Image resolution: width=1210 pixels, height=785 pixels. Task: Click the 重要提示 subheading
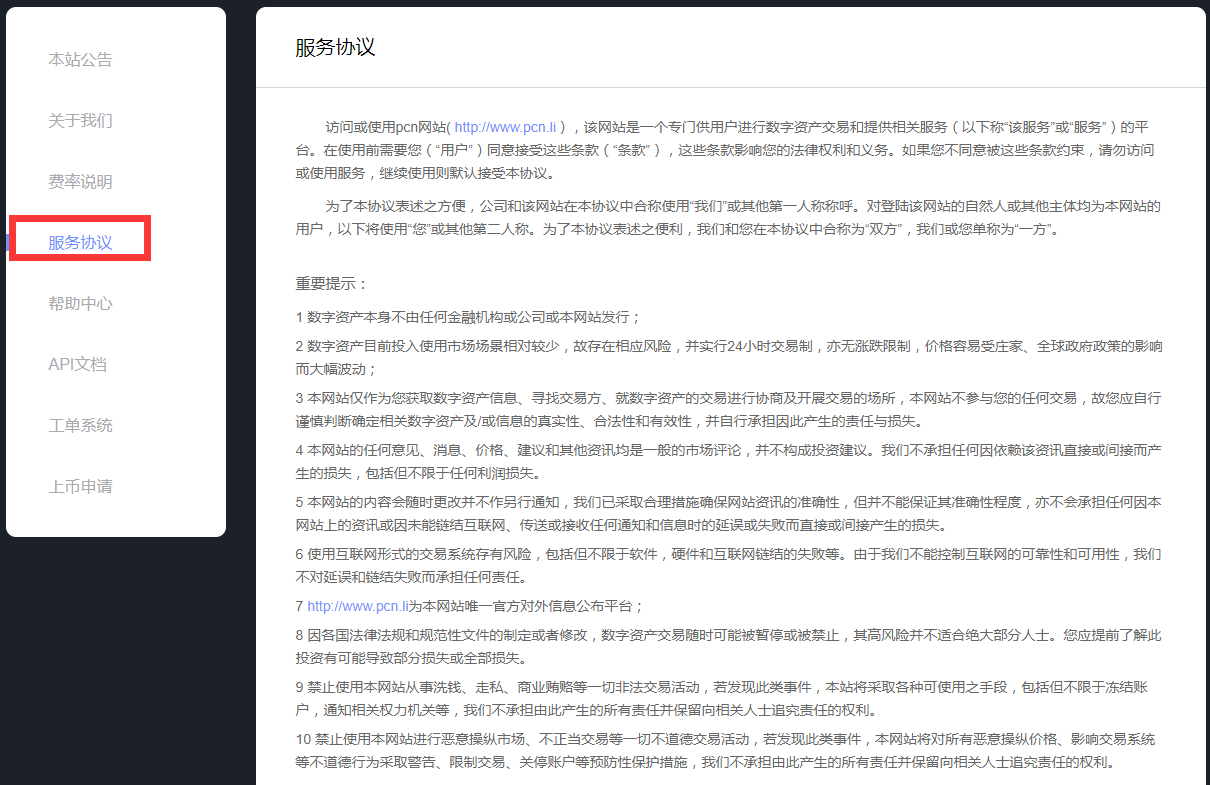coord(332,284)
